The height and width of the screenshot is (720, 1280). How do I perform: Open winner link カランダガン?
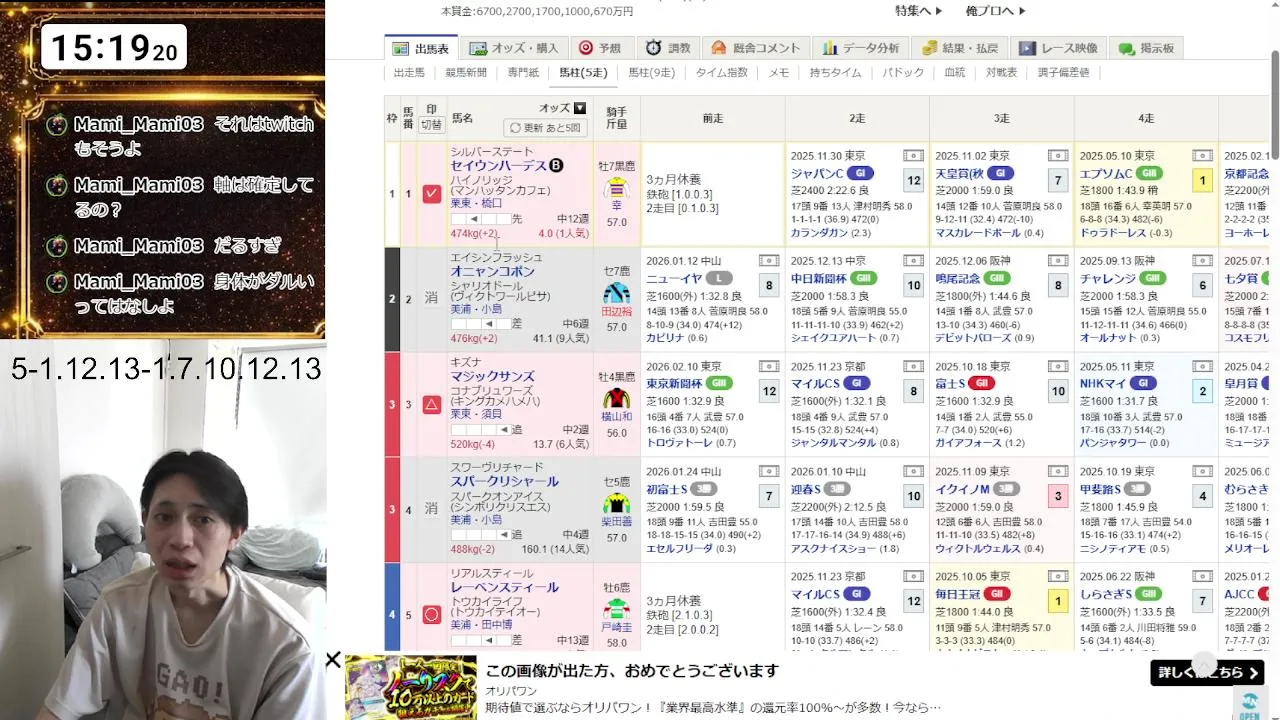coord(818,233)
